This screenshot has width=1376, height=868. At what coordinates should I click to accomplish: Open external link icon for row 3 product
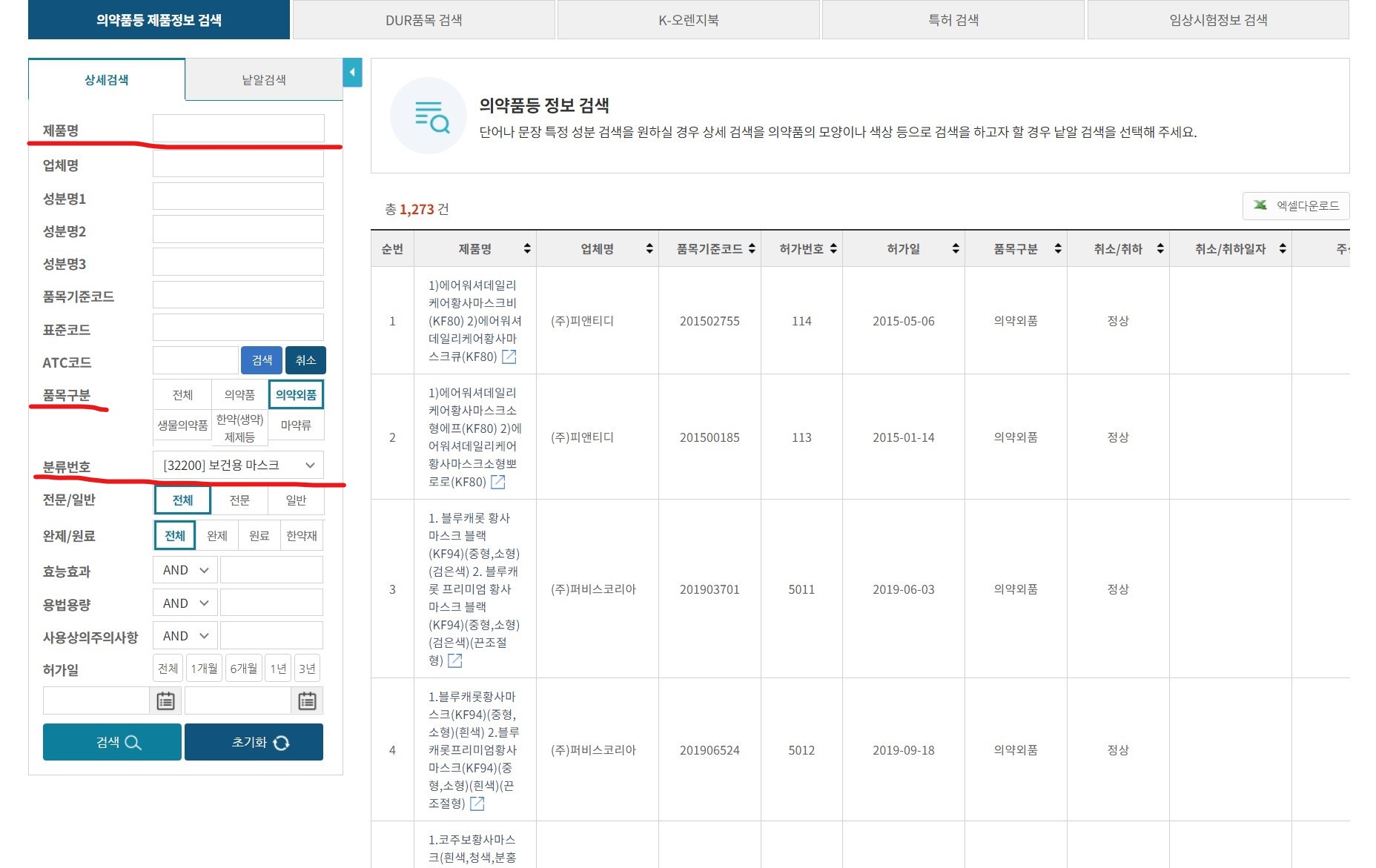click(455, 660)
